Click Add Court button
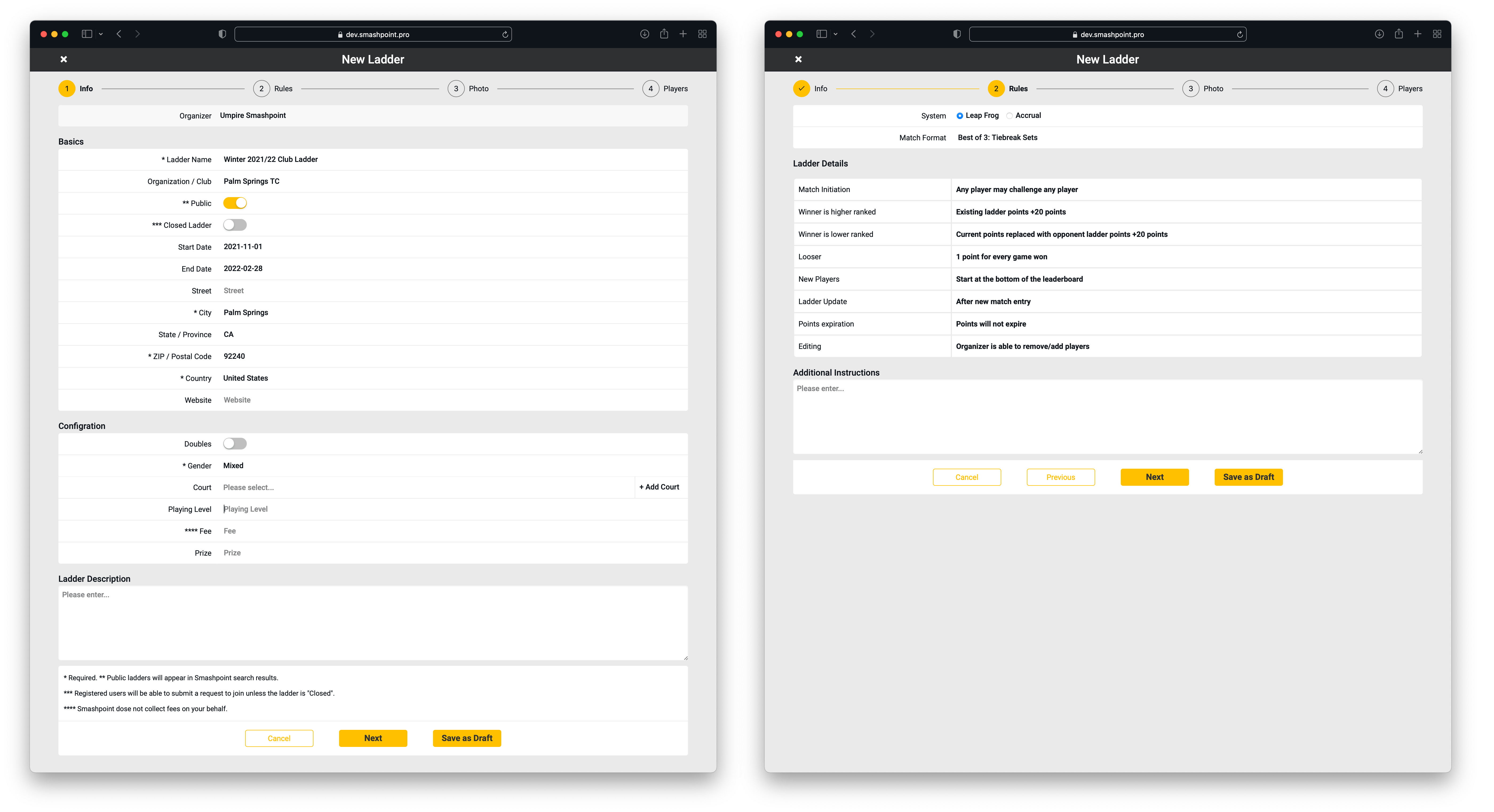 [659, 487]
